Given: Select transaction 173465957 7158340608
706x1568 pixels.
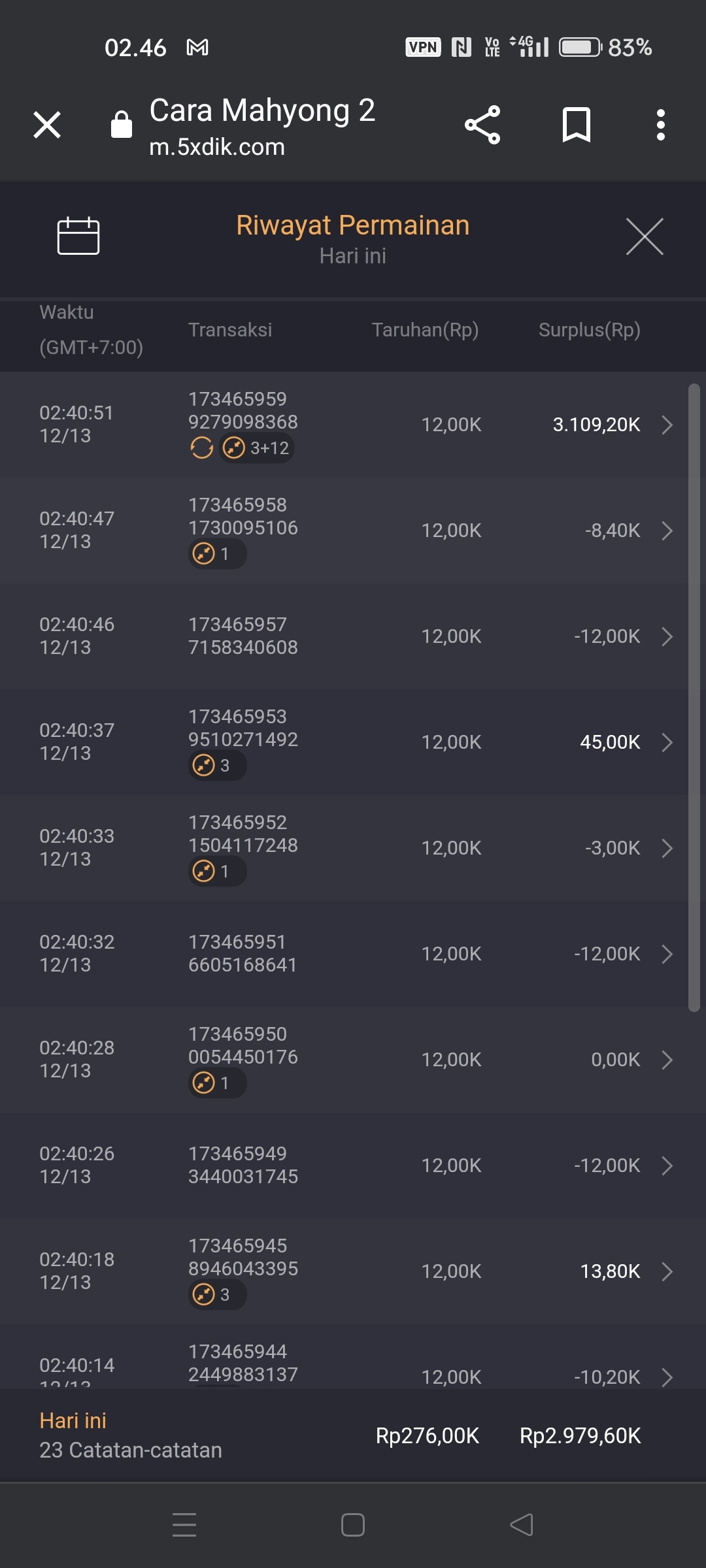Looking at the screenshot, I should click(x=243, y=636).
